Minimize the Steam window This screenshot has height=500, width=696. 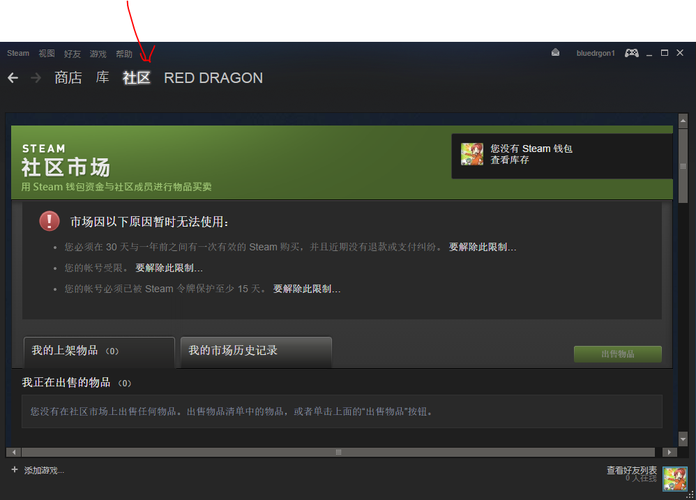pyautogui.click(x=649, y=54)
